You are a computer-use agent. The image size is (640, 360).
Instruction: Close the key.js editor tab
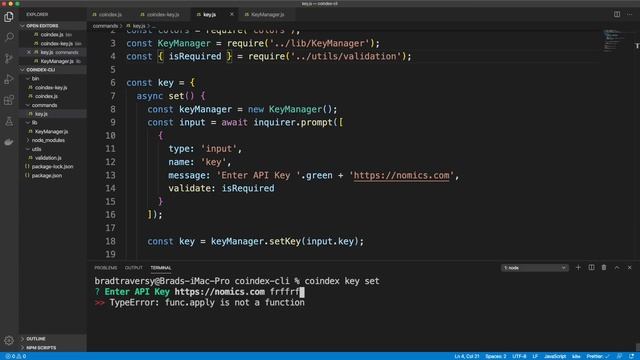pos(231,14)
